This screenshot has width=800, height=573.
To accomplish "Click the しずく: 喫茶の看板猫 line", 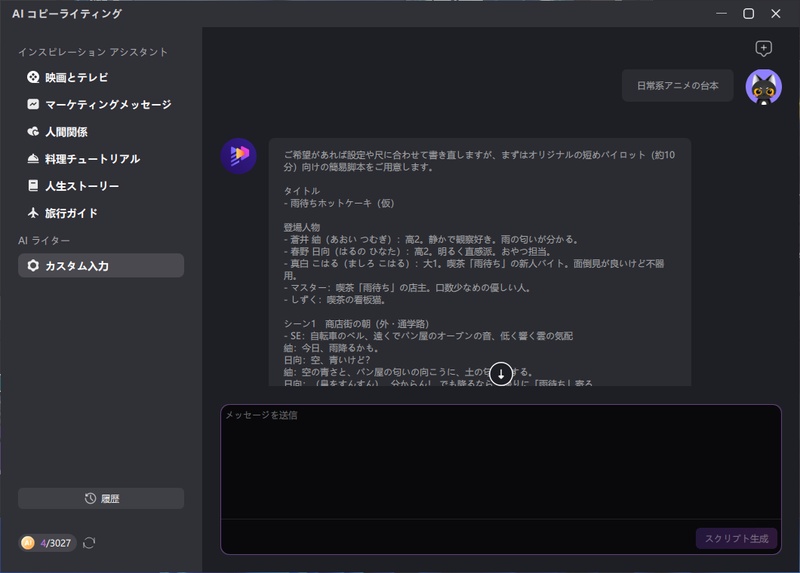I will [334, 300].
